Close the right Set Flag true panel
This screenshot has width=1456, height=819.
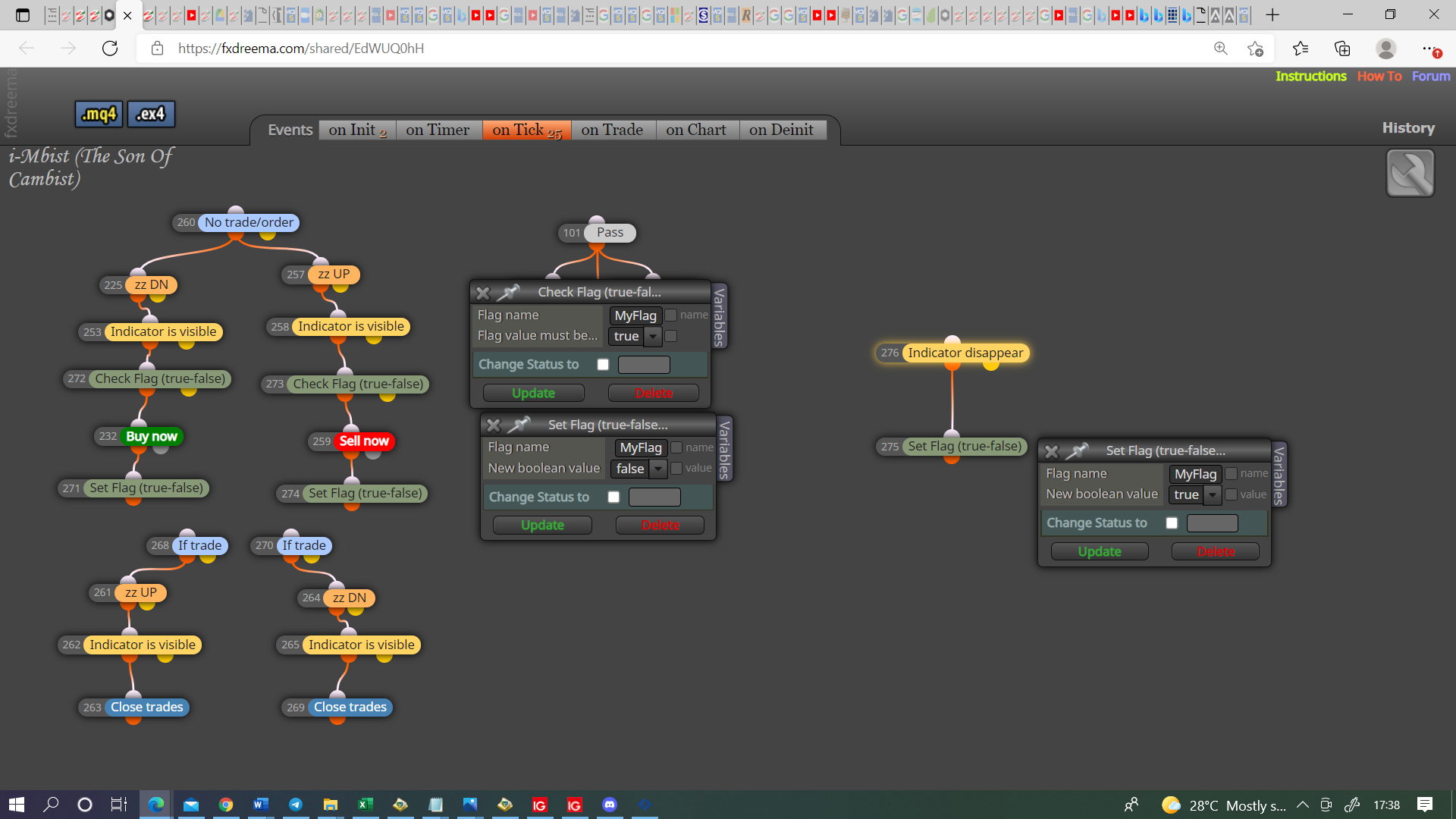click(1052, 451)
